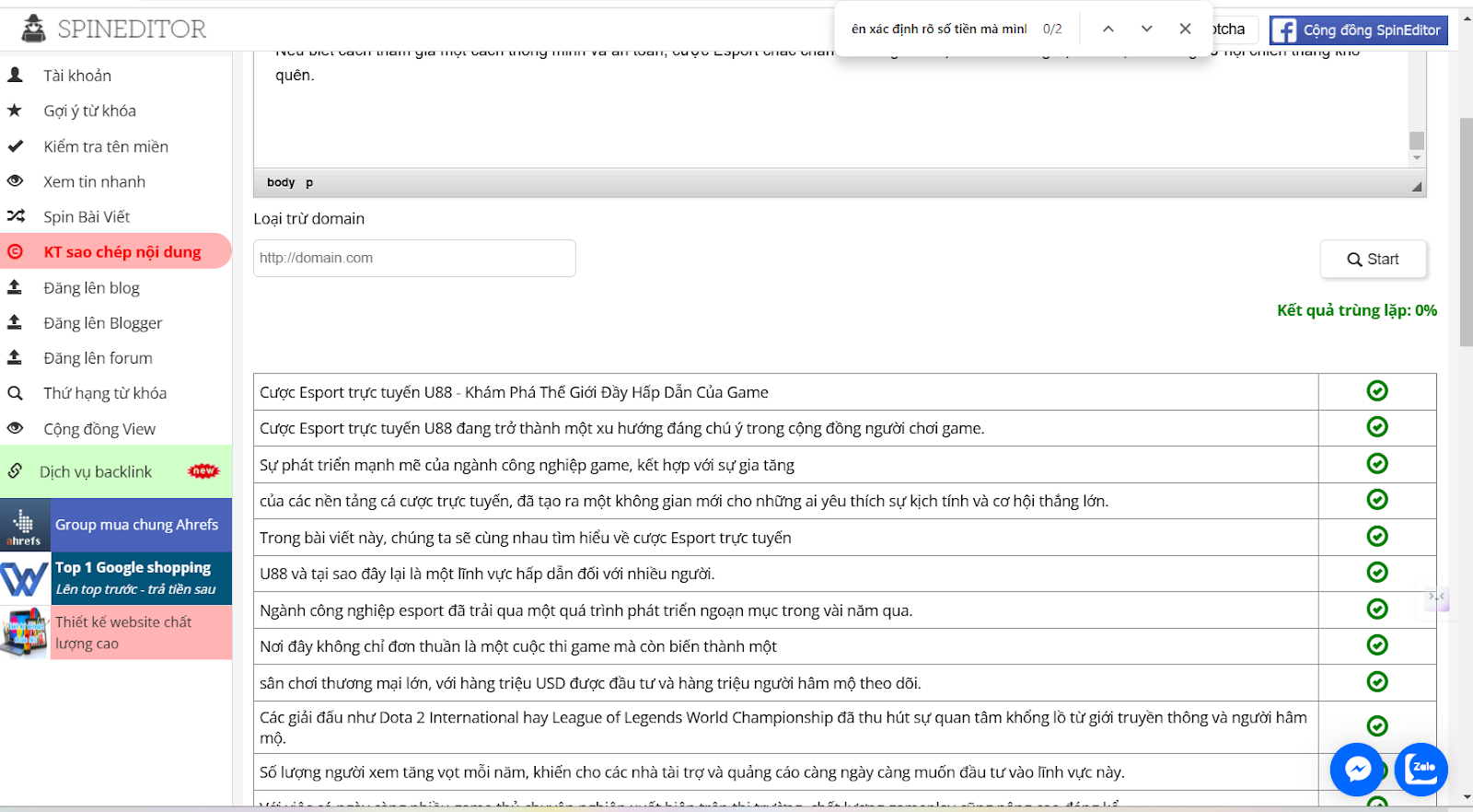Click the upload icon beside Đăng lên forum

point(15,356)
